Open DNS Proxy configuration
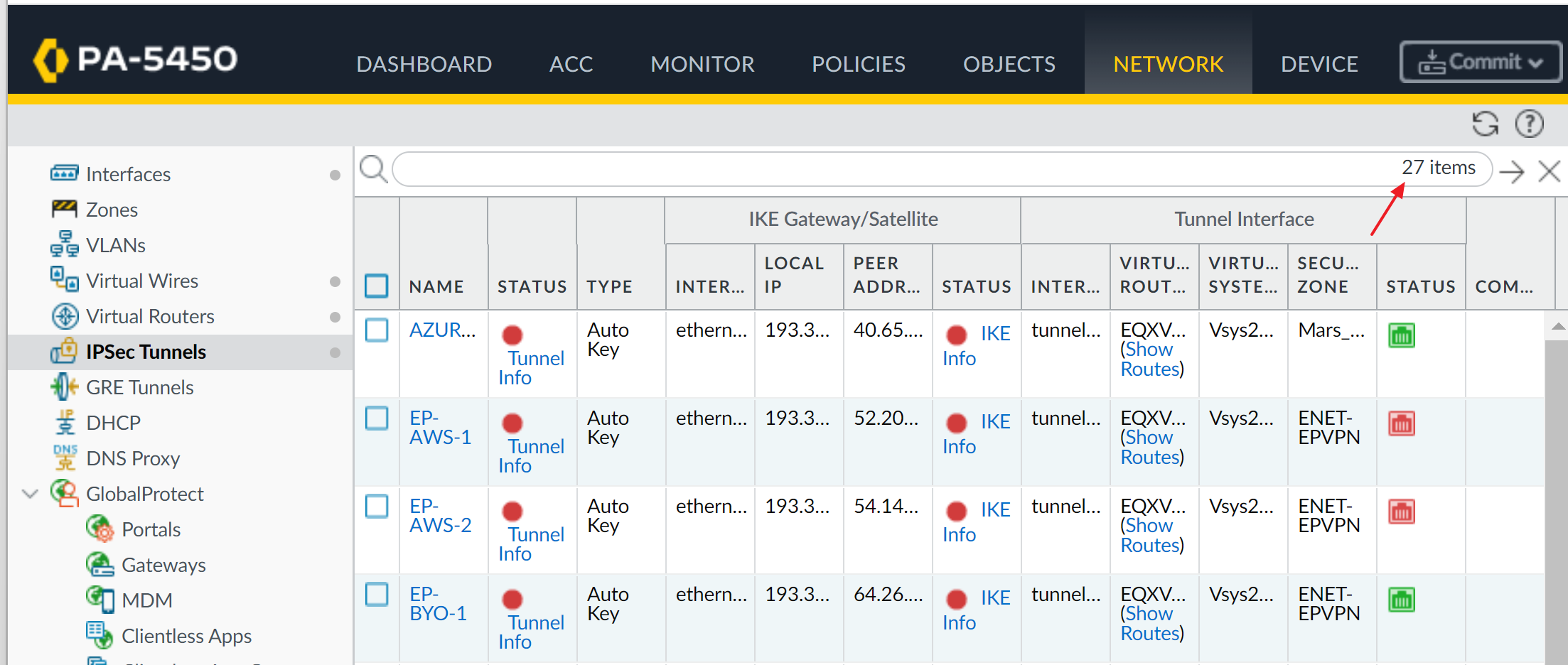 133,458
